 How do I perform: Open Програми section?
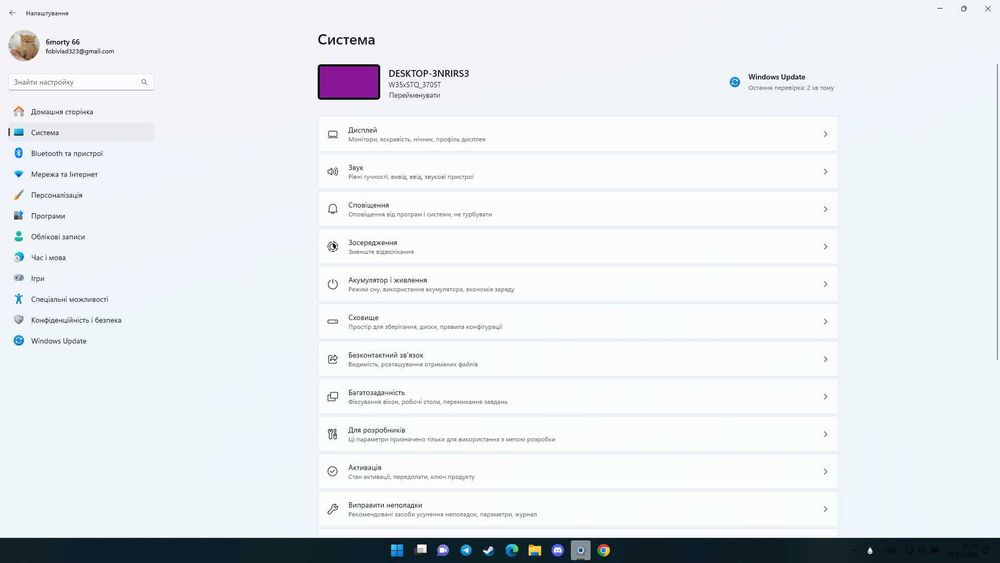click(x=81, y=216)
